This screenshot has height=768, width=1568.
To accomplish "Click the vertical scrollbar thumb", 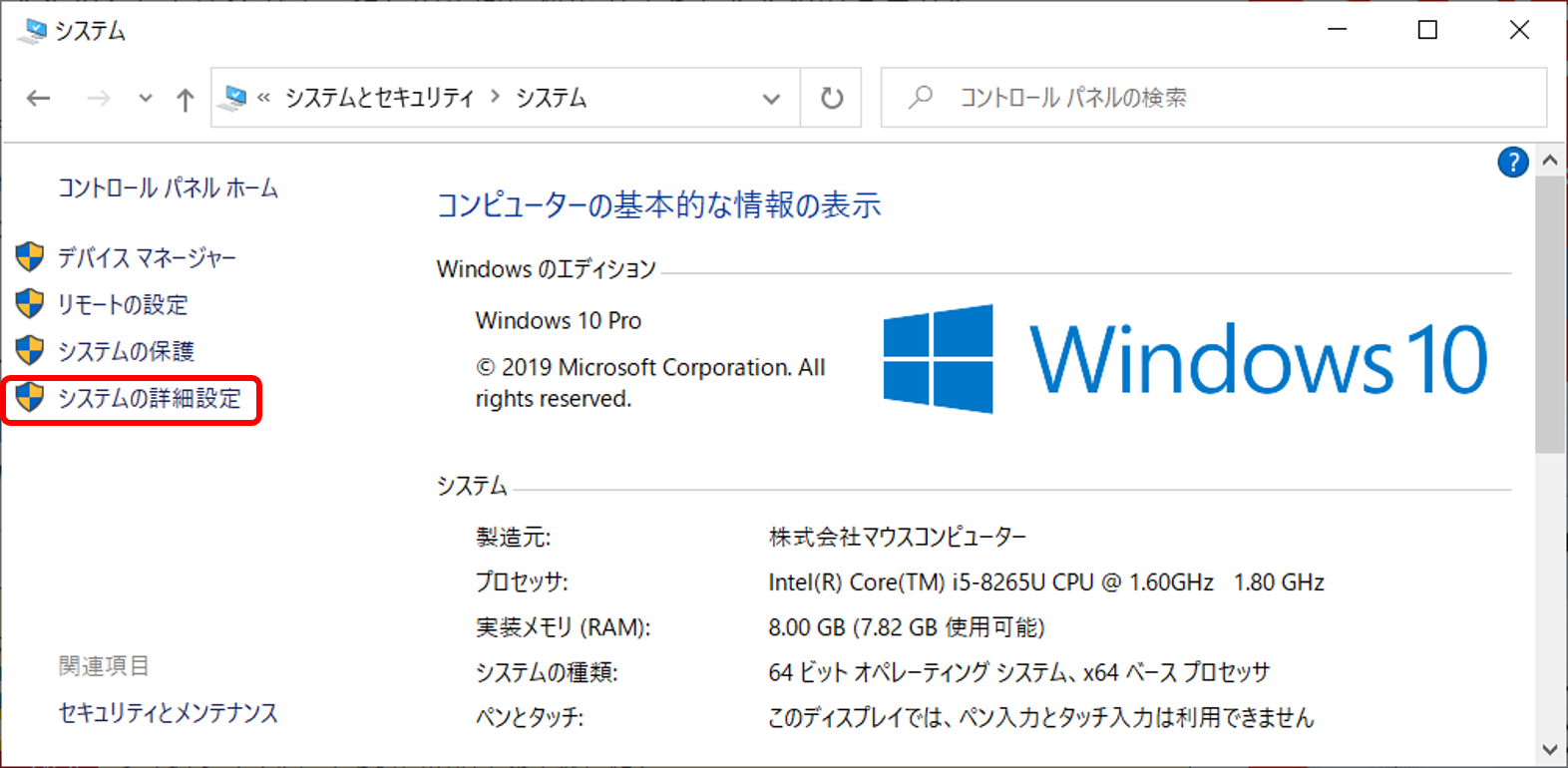I will click(x=1549, y=314).
